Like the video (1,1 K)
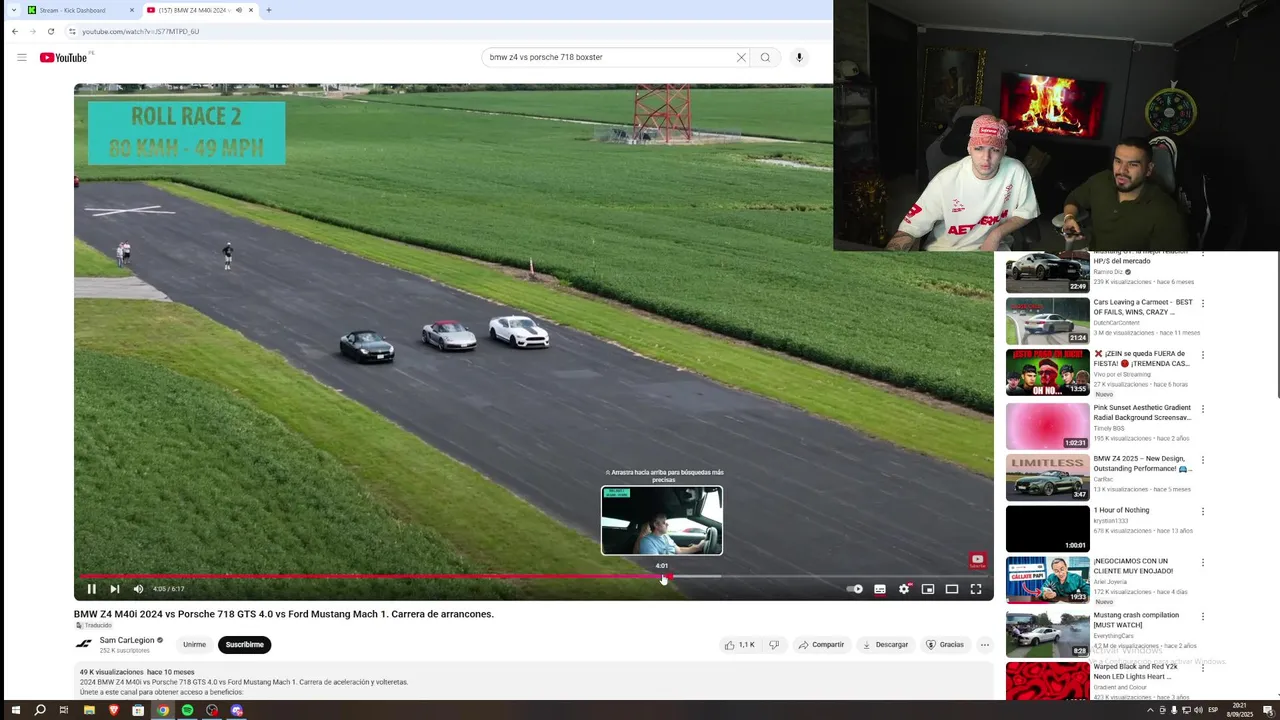 pos(740,645)
